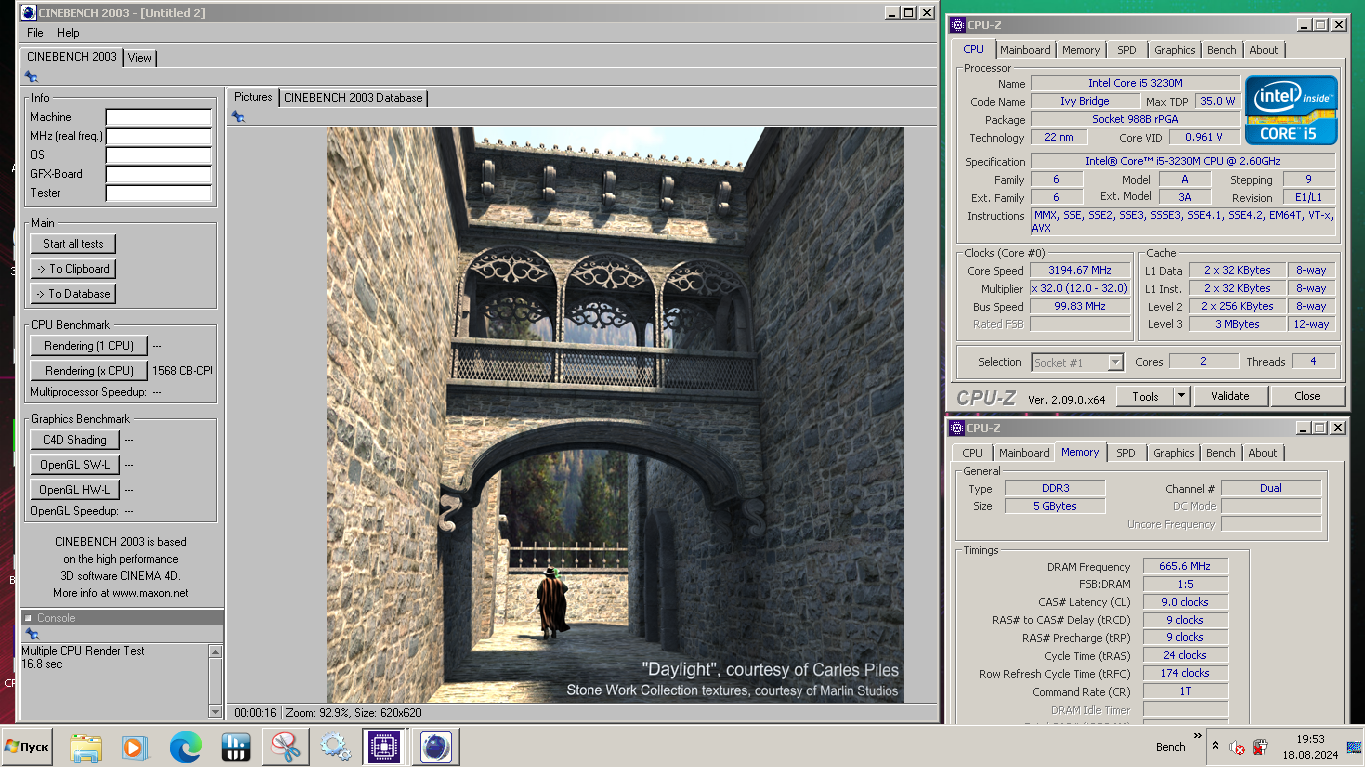The width and height of the screenshot is (1365, 767).
Task: Copy results with To Clipboard button
Action: pyautogui.click(x=73, y=269)
